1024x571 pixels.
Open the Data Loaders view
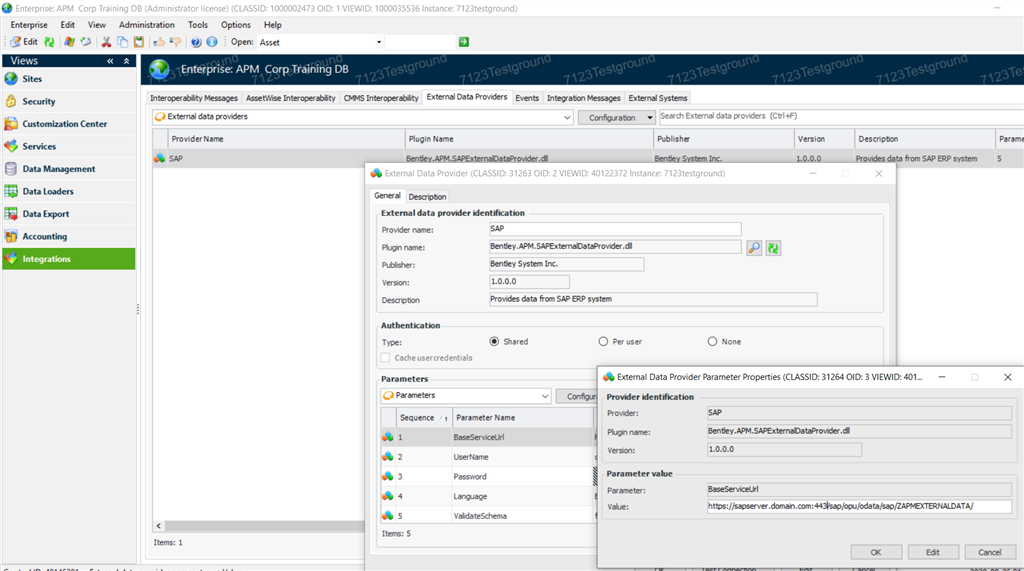69,191
